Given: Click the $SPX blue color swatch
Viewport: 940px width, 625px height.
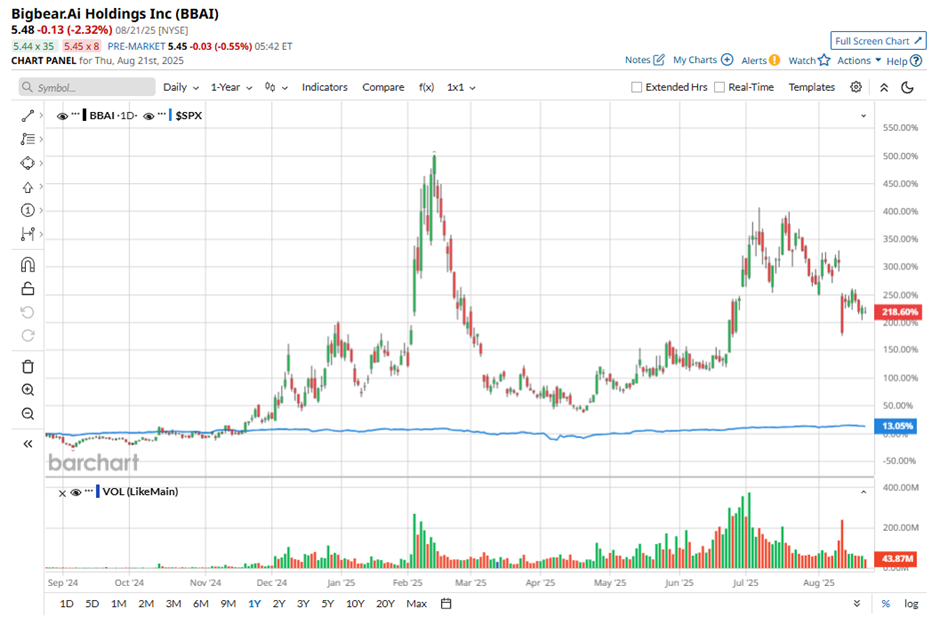Looking at the screenshot, I should [x=170, y=116].
